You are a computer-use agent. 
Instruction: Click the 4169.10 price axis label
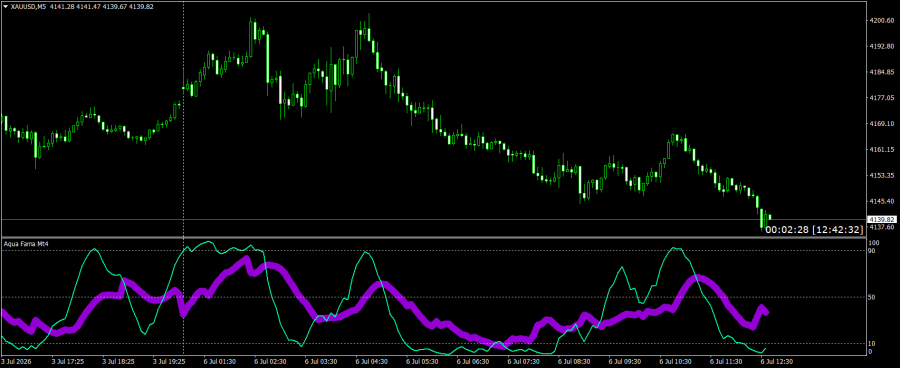point(882,123)
